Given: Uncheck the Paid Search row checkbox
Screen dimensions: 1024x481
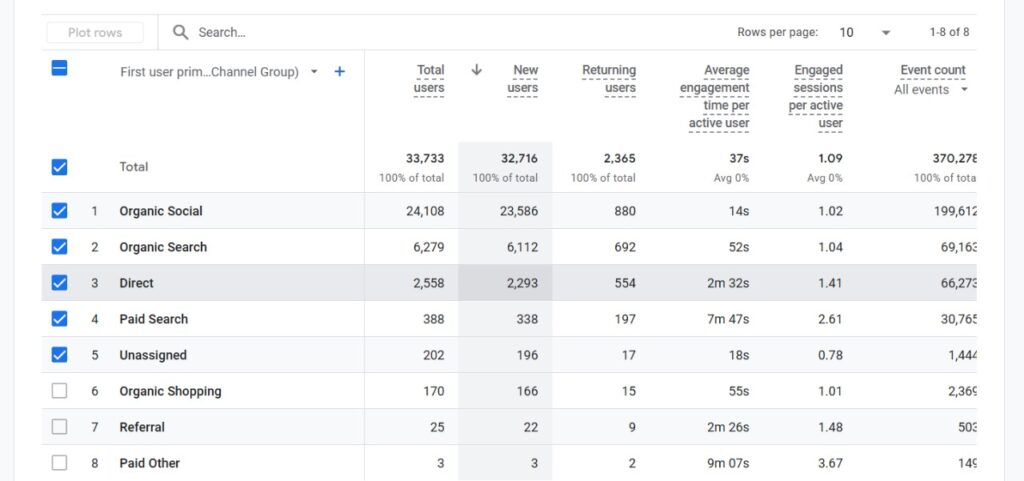Looking at the screenshot, I should 59,318.
